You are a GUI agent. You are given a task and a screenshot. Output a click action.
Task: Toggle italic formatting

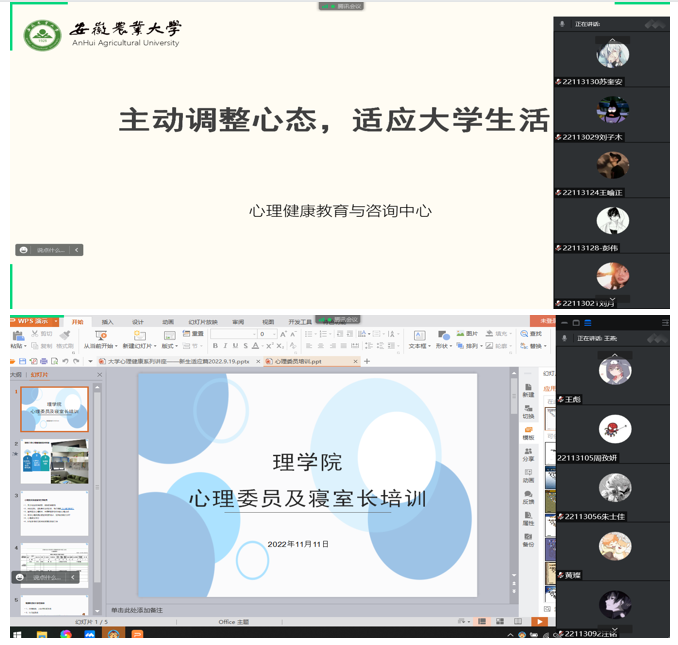(226, 346)
